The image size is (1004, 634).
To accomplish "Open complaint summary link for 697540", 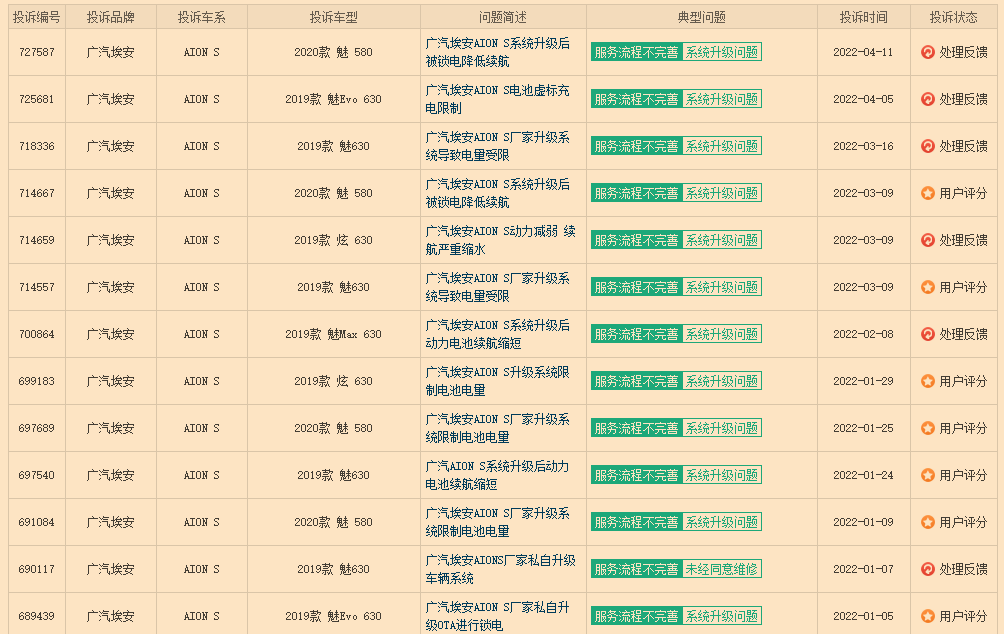I will 498,475.
